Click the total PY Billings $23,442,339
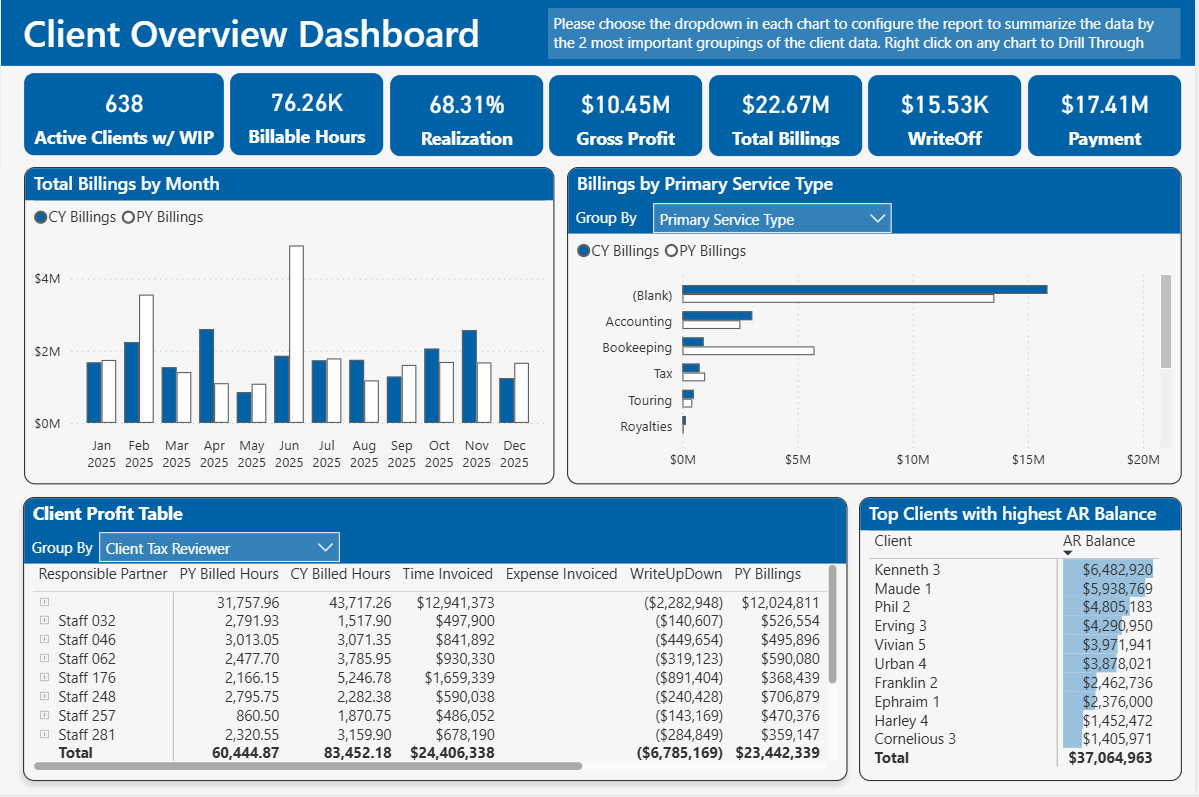Image resolution: width=1199 pixels, height=797 pixels. tap(778, 753)
